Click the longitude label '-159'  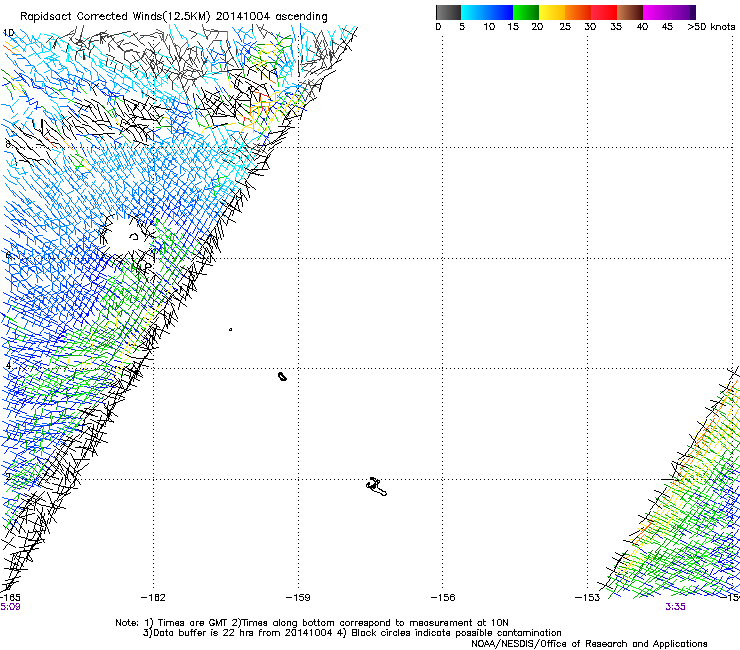pos(298,598)
